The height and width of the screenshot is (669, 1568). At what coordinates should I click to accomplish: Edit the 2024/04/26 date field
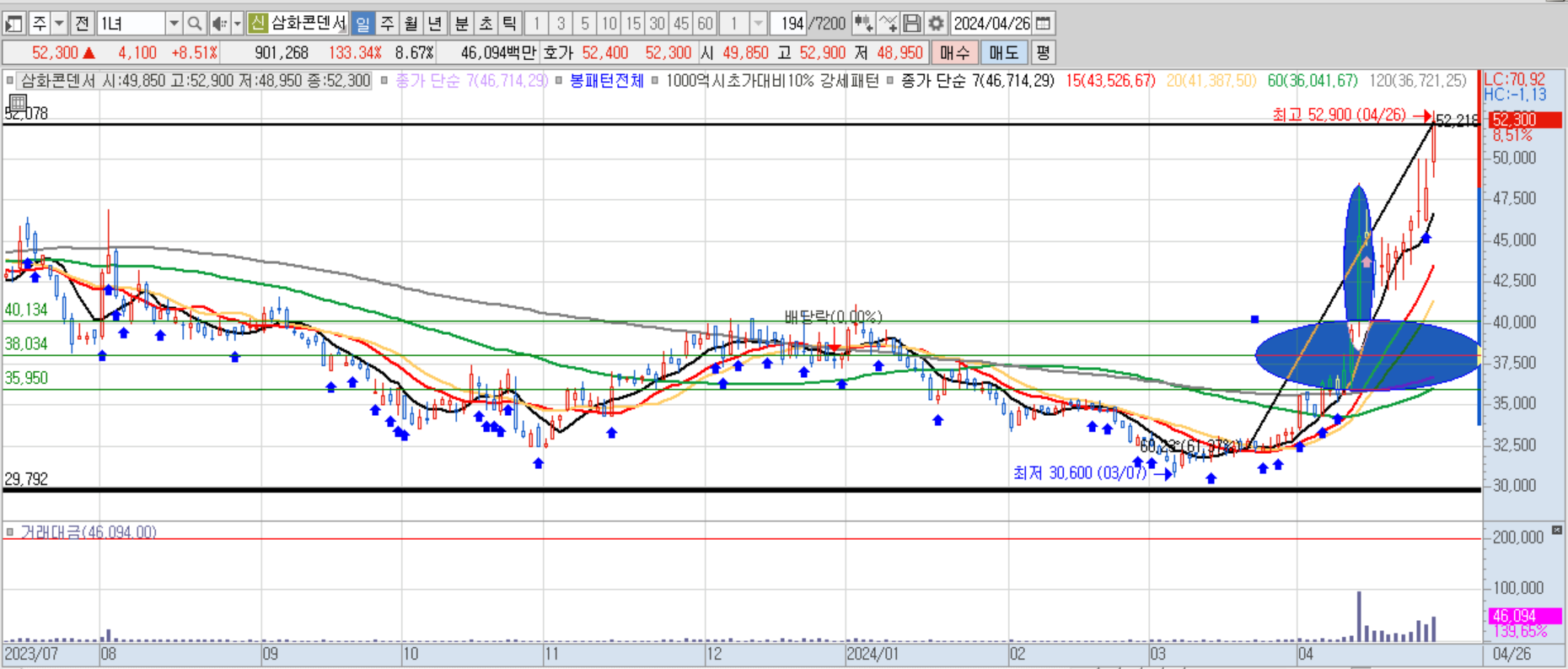(992, 24)
